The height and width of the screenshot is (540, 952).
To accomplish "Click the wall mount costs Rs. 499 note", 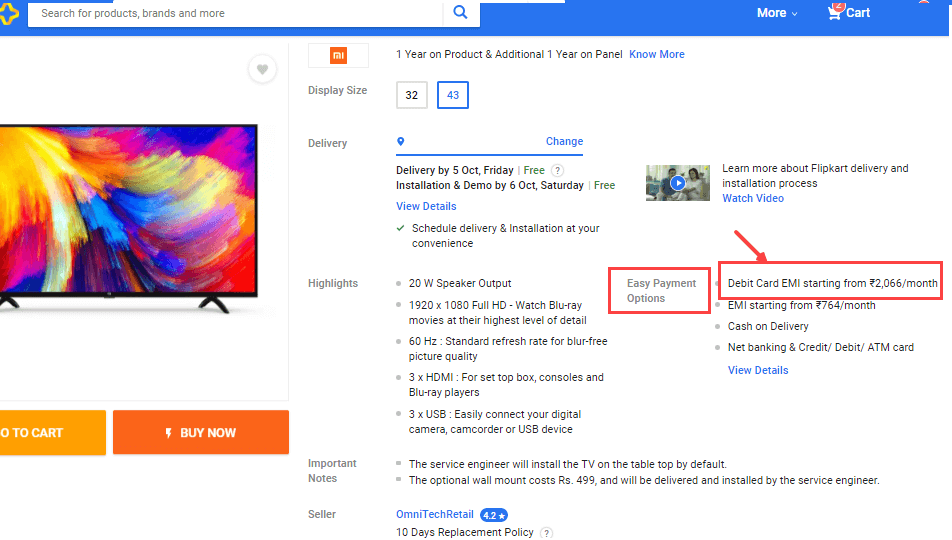I will 644,480.
